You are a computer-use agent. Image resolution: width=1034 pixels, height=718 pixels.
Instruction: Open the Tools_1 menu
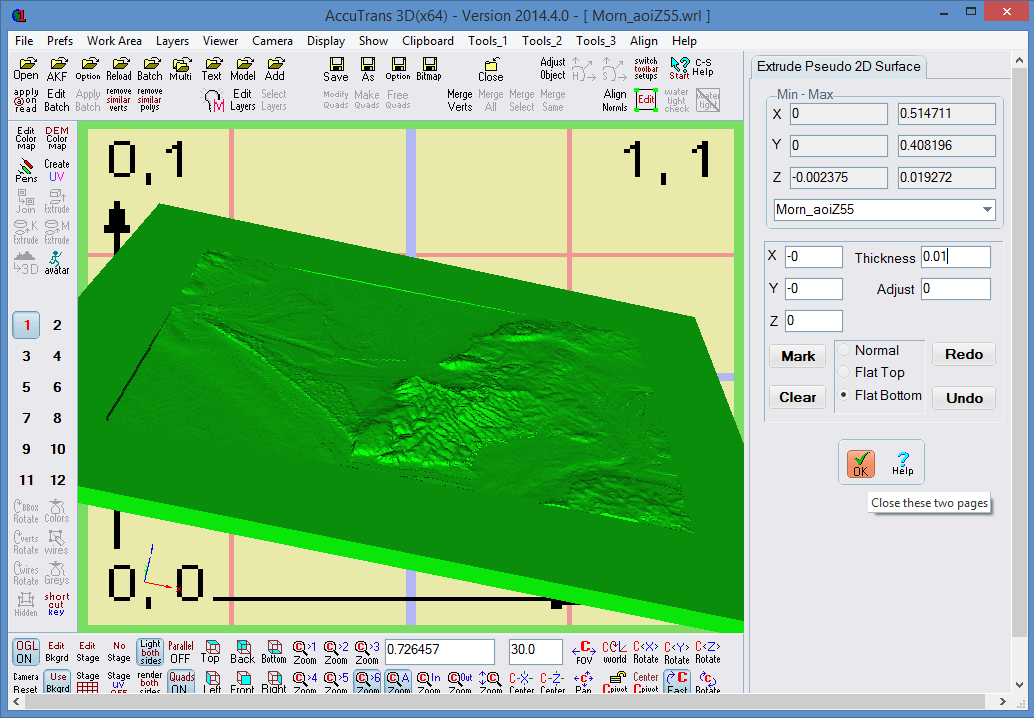tap(487, 41)
